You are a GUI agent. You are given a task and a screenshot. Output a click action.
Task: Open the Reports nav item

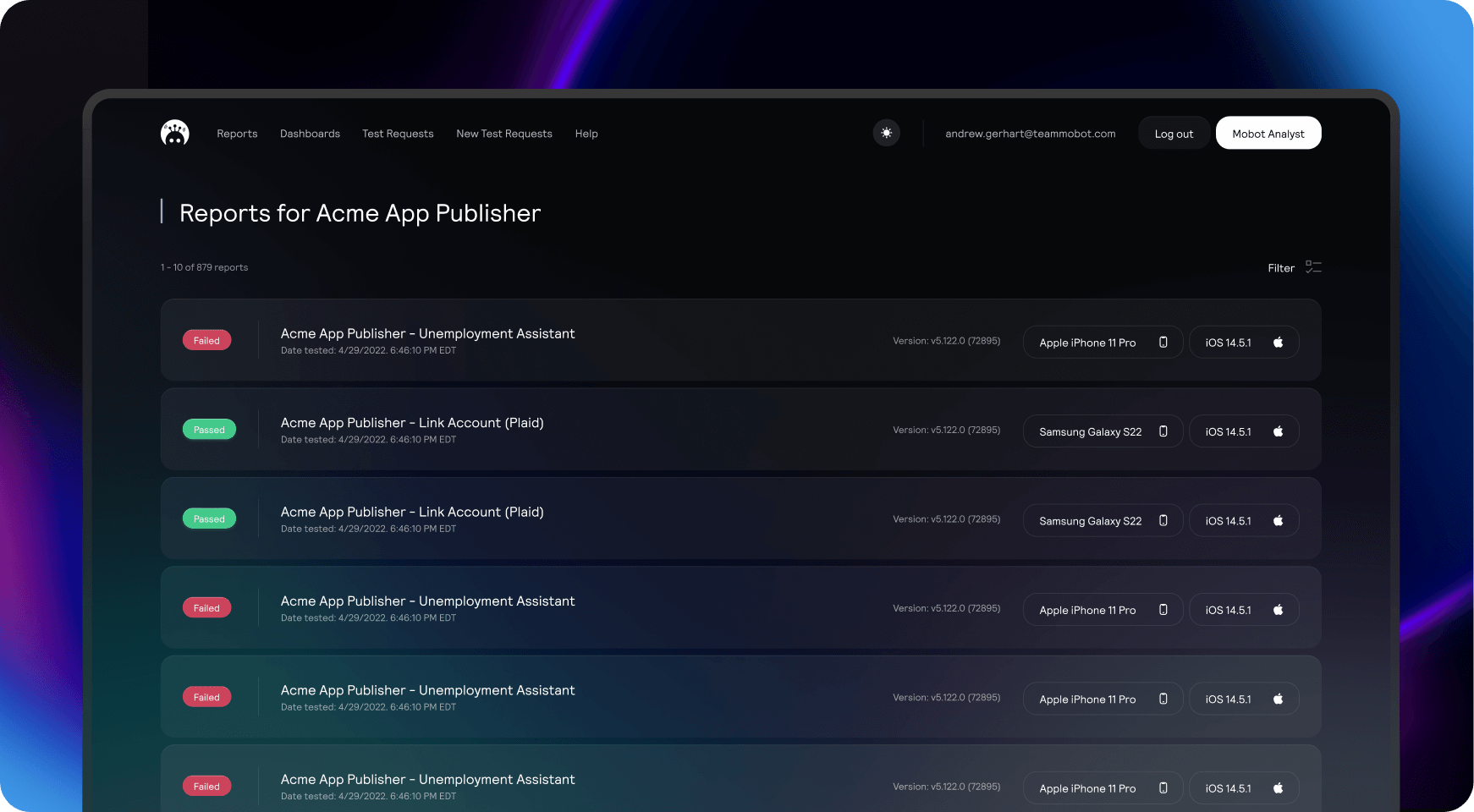[237, 134]
